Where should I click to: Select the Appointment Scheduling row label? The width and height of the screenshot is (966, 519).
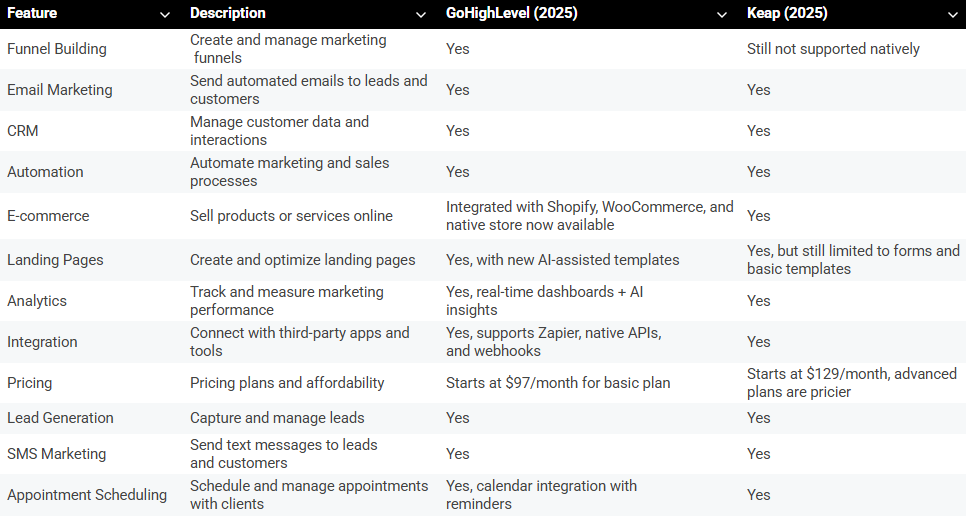point(87,495)
